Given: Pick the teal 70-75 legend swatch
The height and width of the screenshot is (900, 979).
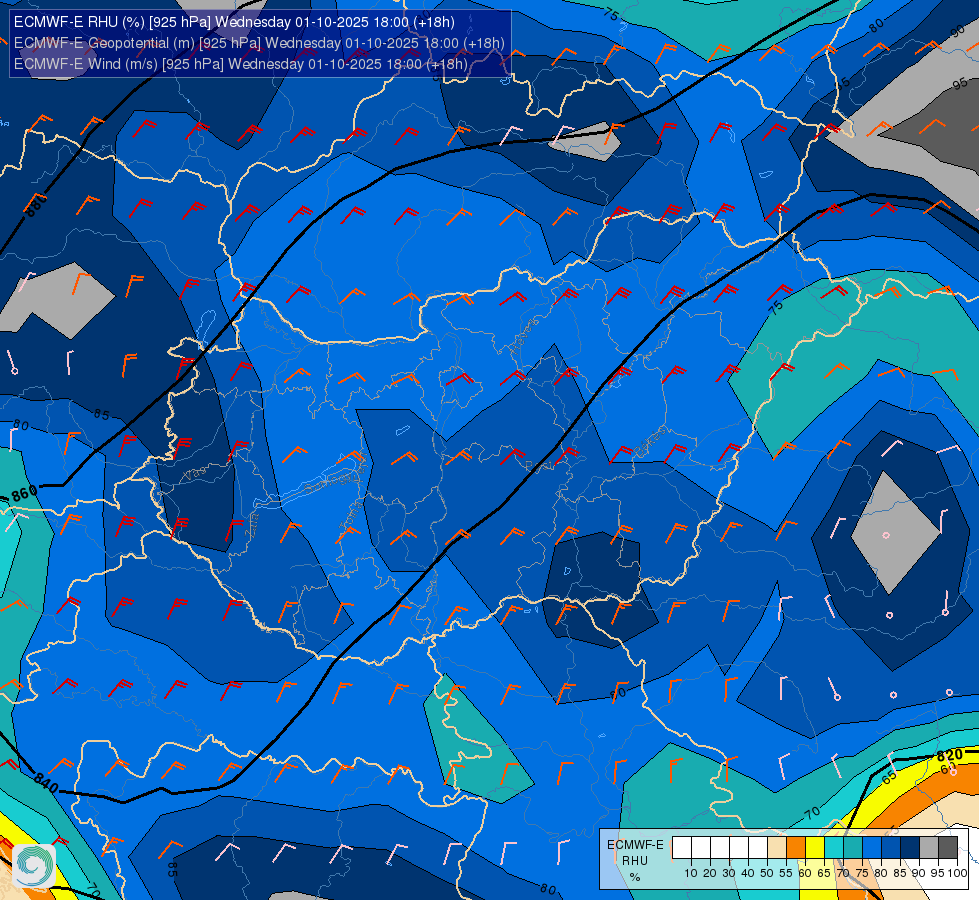Looking at the screenshot, I should click(853, 848).
